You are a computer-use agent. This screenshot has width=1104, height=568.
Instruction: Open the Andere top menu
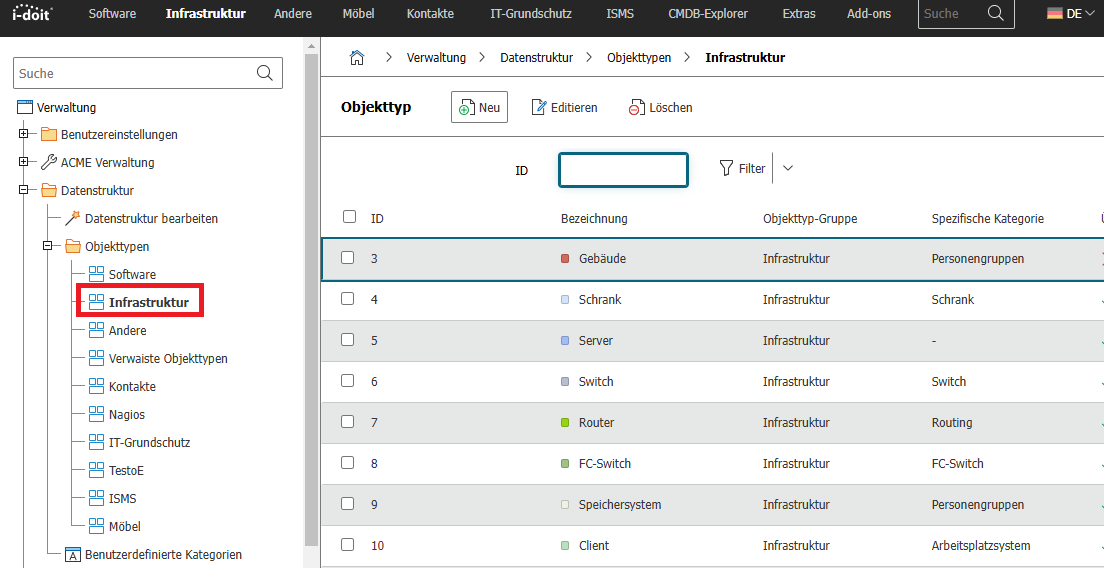[x=292, y=13]
